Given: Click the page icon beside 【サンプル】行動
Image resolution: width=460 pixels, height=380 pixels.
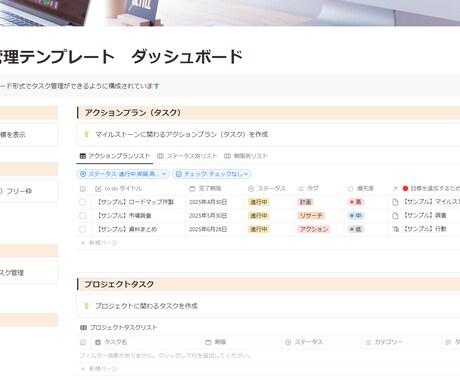Looking at the screenshot, I should tap(395, 229).
